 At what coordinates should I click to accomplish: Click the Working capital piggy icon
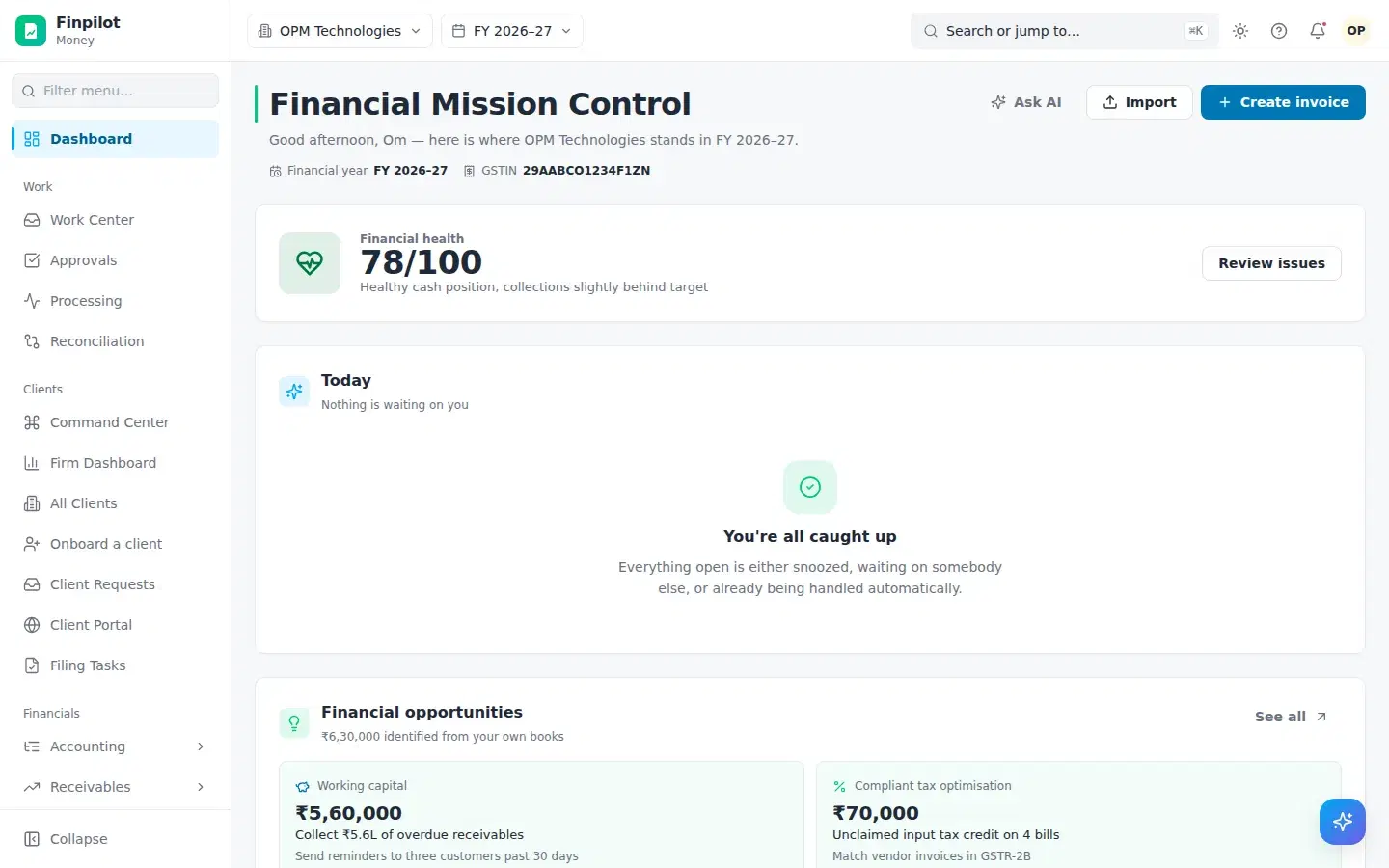coord(303,786)
